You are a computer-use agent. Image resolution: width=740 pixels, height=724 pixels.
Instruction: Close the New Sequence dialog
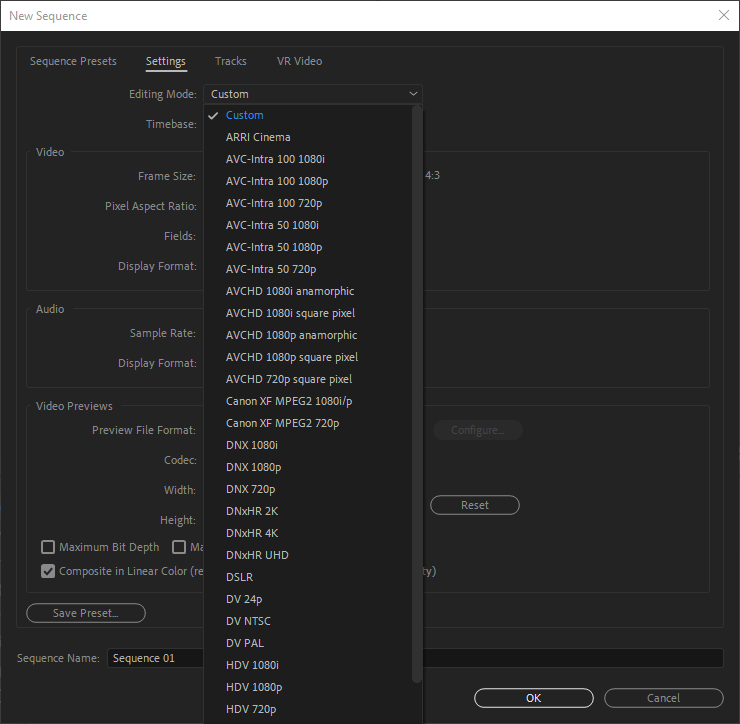[723, 15]
